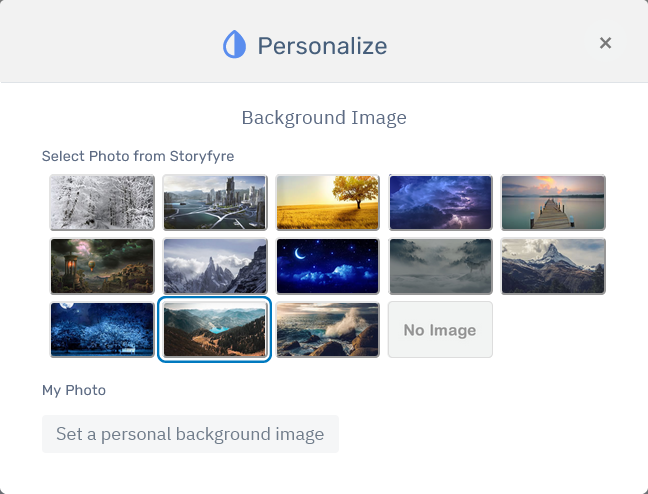Pick the golden field with tree photo
Viewport: 648px width, 494px height.
tap(328, 203)
